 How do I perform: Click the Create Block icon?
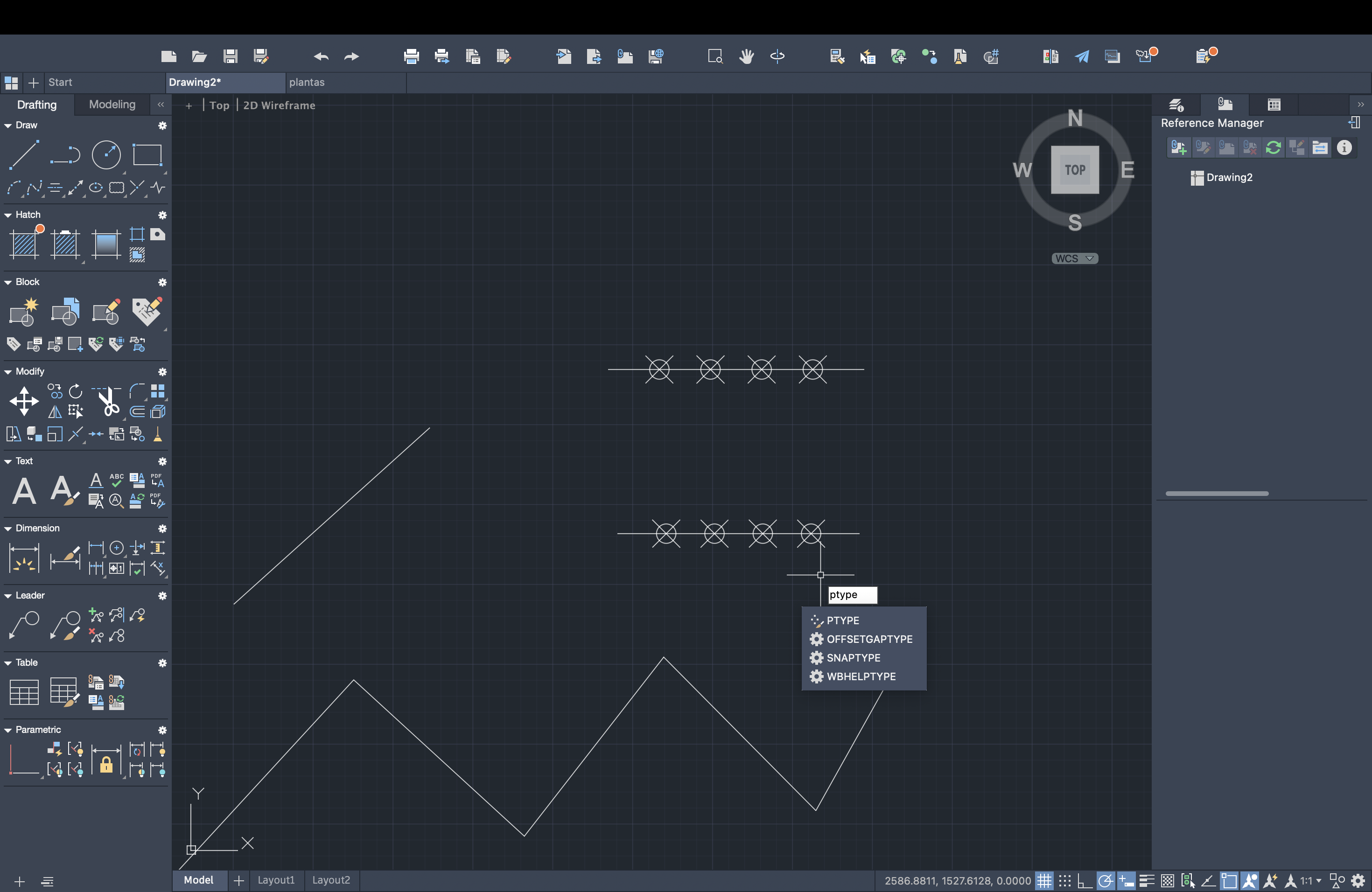pyautogui.click(x=24, y=312)
